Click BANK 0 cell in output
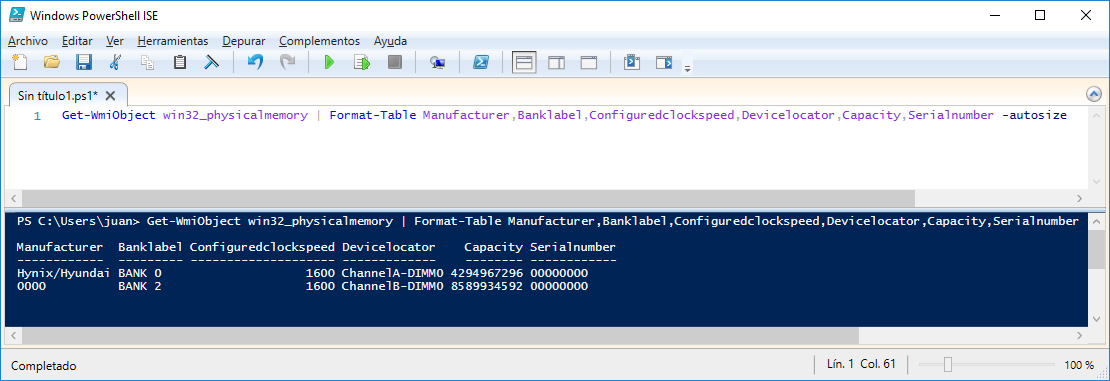 coord(140,273)
